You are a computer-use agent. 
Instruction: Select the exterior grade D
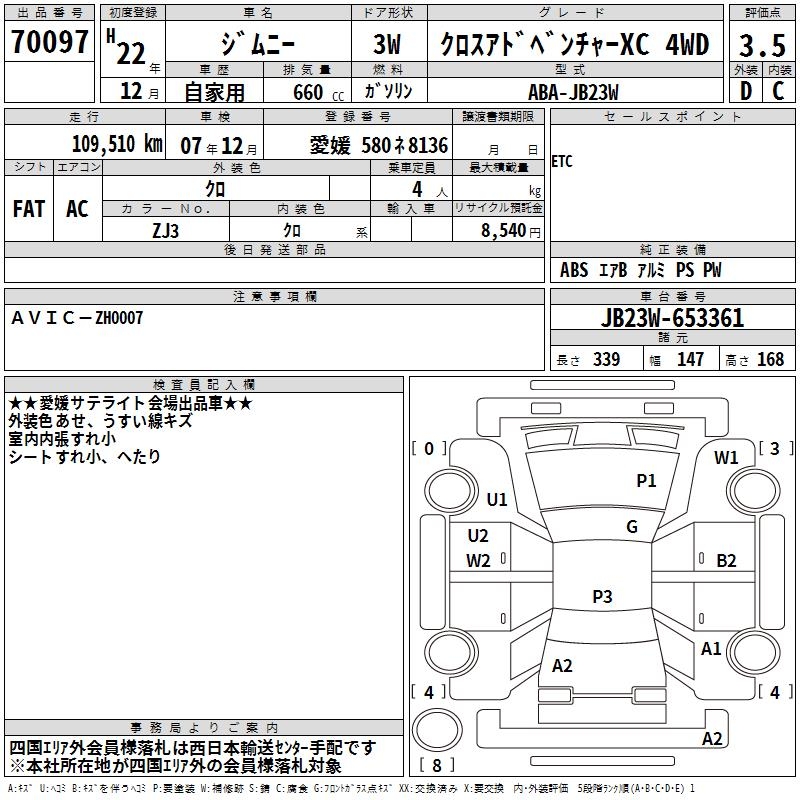pyautogui.click(x=746, y=91)
